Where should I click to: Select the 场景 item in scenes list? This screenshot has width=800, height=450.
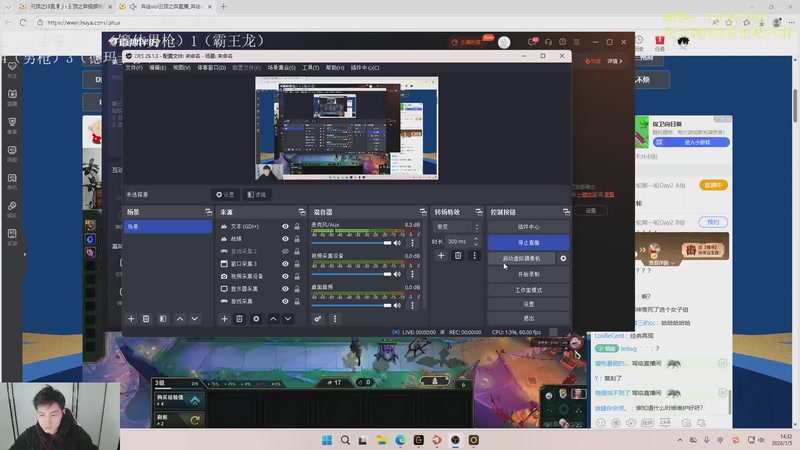(168, 227)
